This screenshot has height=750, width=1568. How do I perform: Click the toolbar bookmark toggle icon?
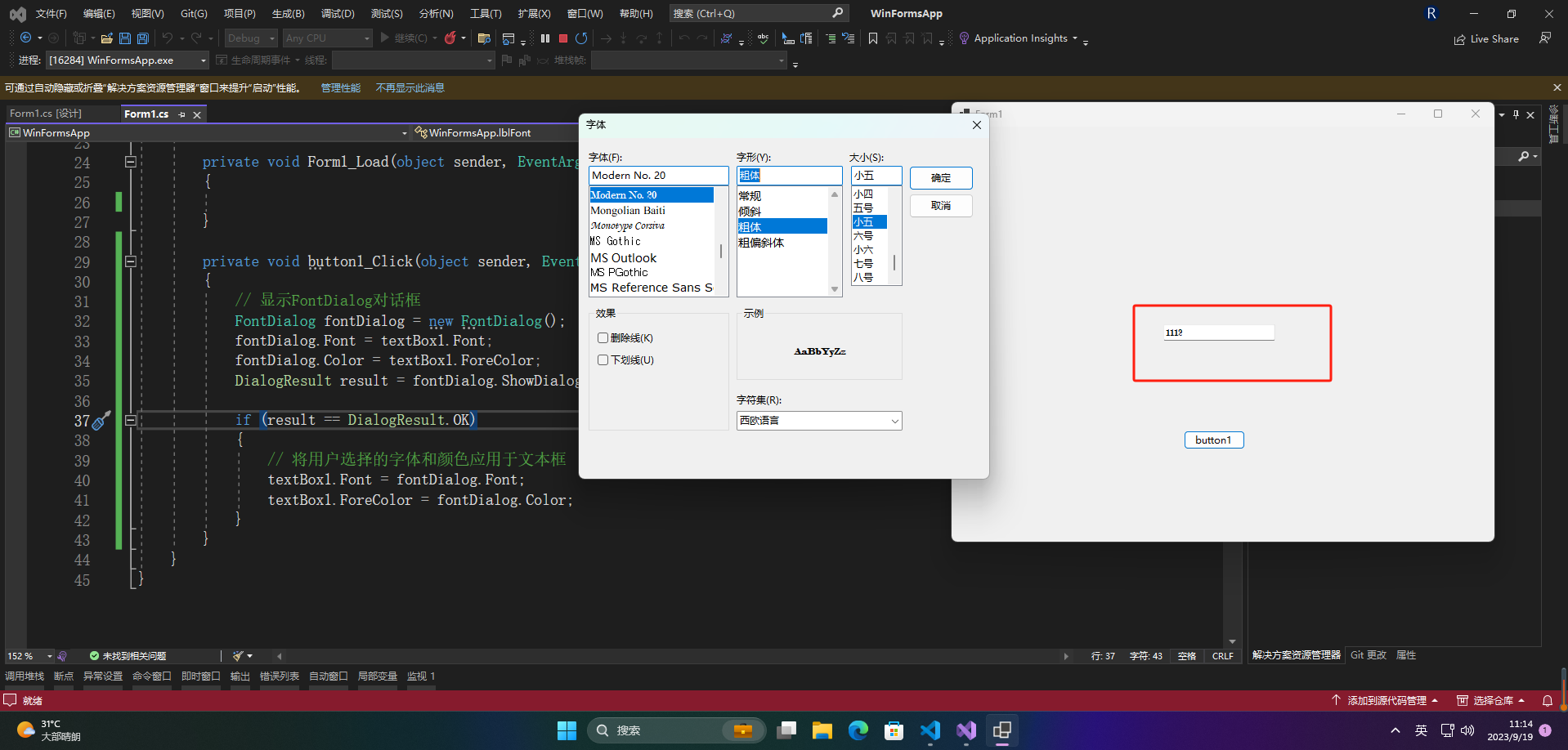(873, 38)
